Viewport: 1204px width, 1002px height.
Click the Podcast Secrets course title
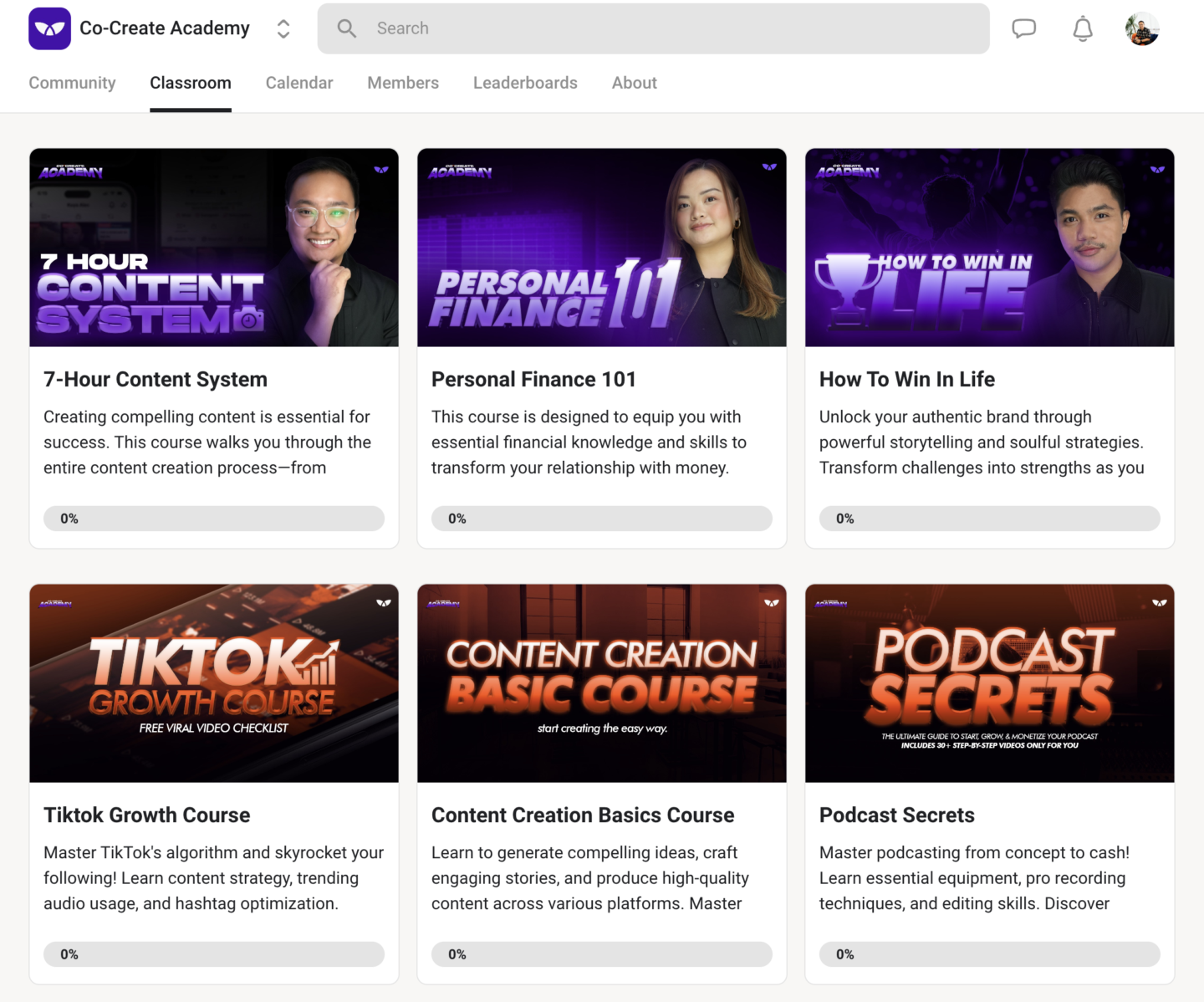pos(896,815)
